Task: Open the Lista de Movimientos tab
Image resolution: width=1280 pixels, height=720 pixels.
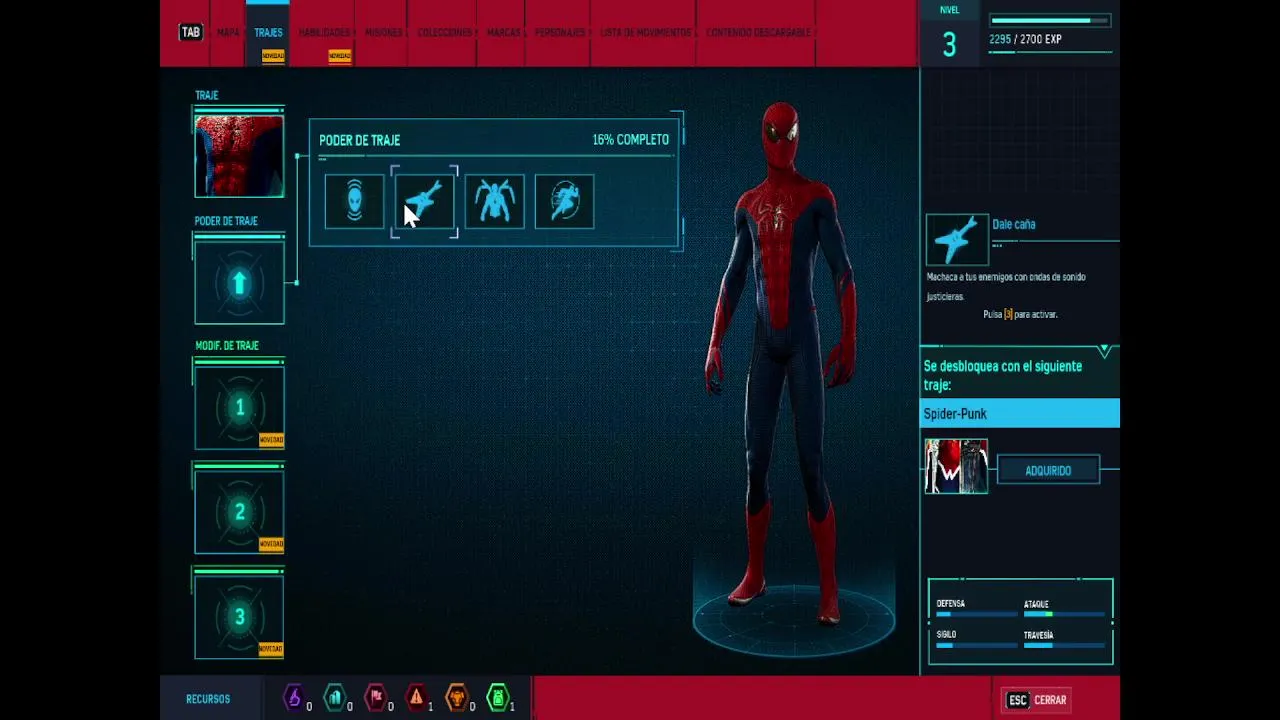Action: [x=645, y=33]
